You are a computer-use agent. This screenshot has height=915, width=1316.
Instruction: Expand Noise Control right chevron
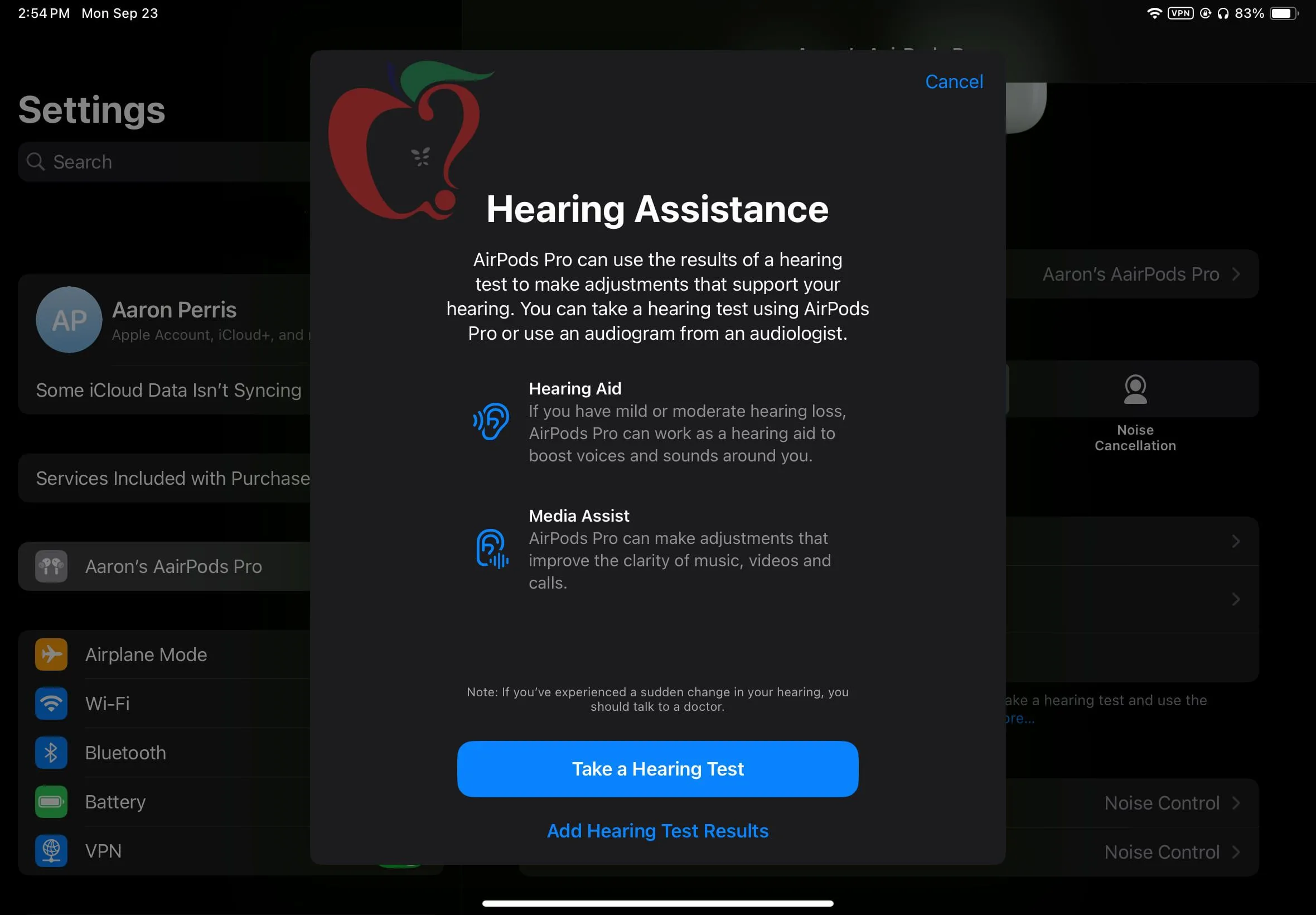pos(1239,802)
